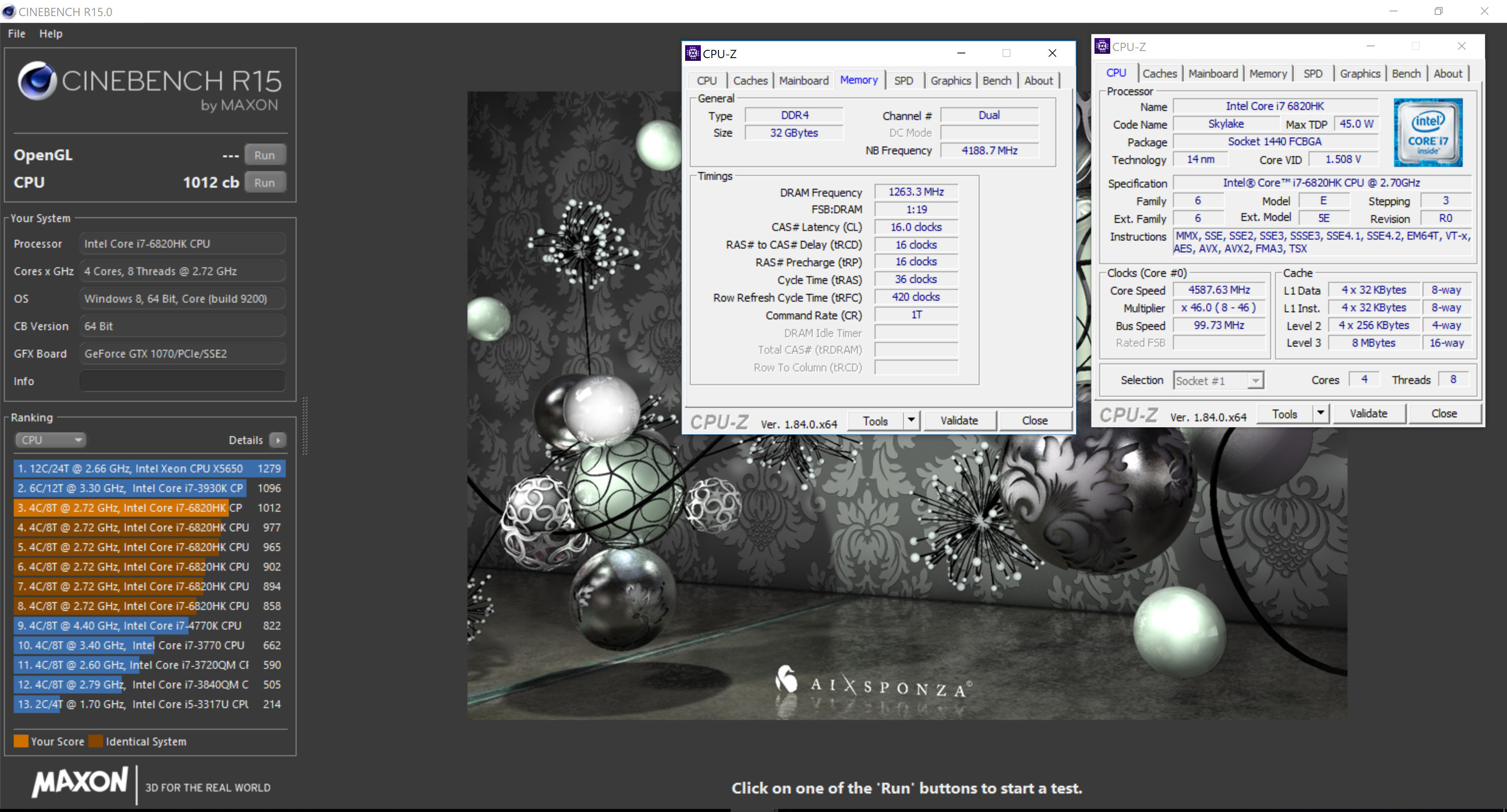Switch to Memory tab in right CPU-Z window
The image size is (1507, 812).
coord(1268,74)
